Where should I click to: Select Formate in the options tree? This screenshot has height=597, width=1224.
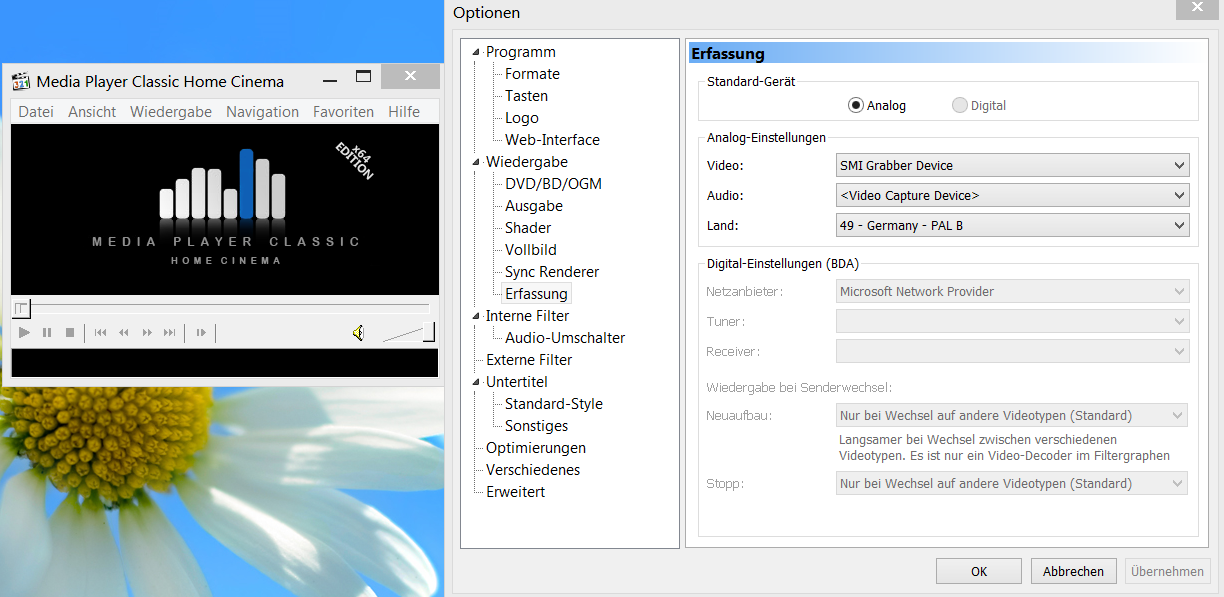532,74
